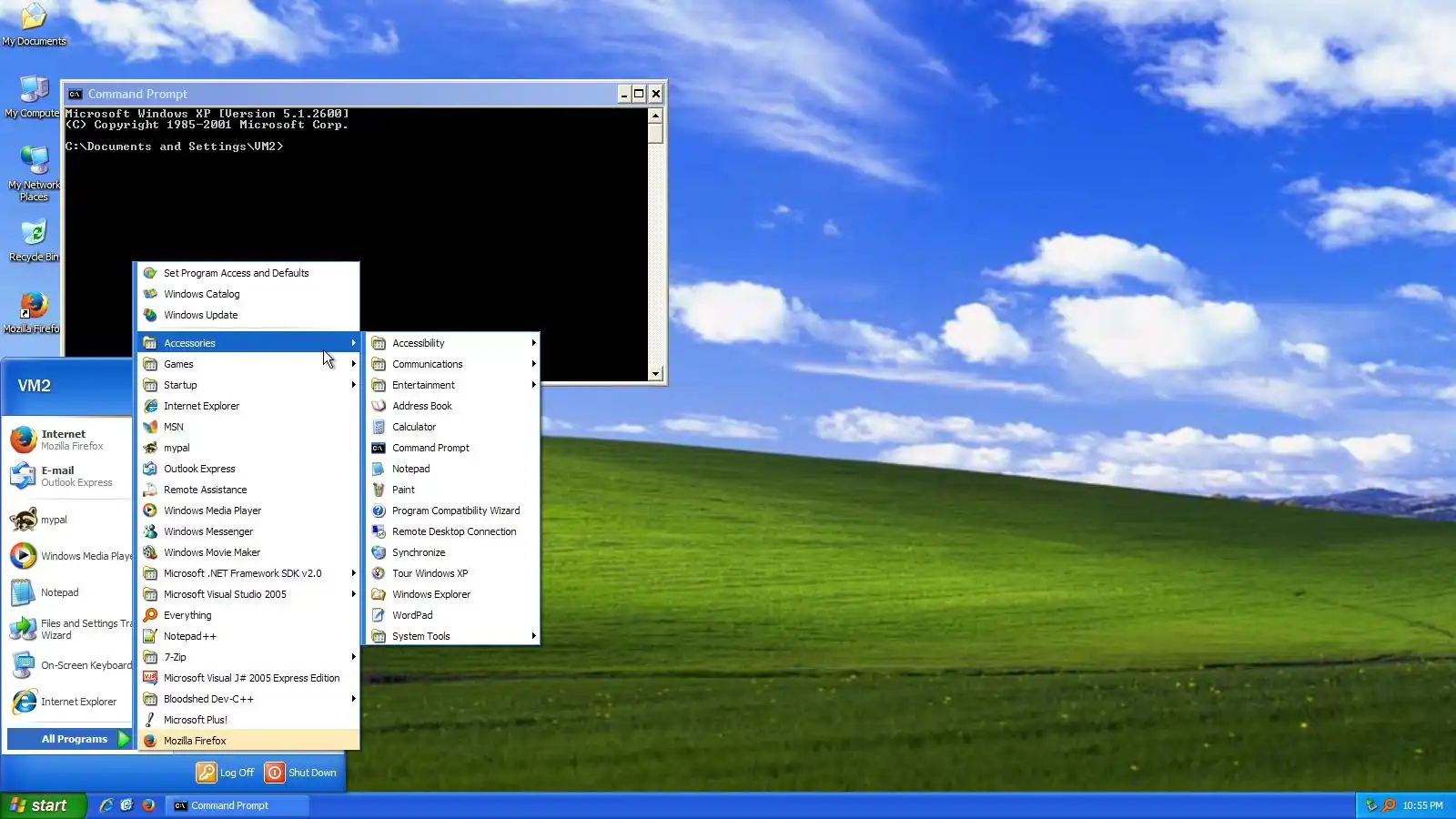The height and width of the screenshot is (819, 1456).
Task: Highlight the Accessories item in All Programs
Action: (x=248, y=343)
